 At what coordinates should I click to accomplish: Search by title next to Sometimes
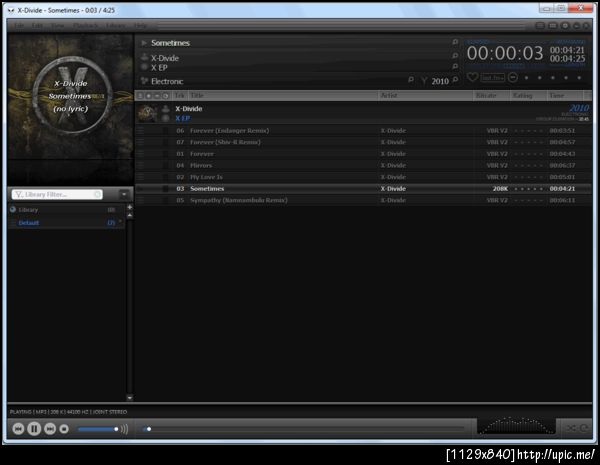pos(455,42)
